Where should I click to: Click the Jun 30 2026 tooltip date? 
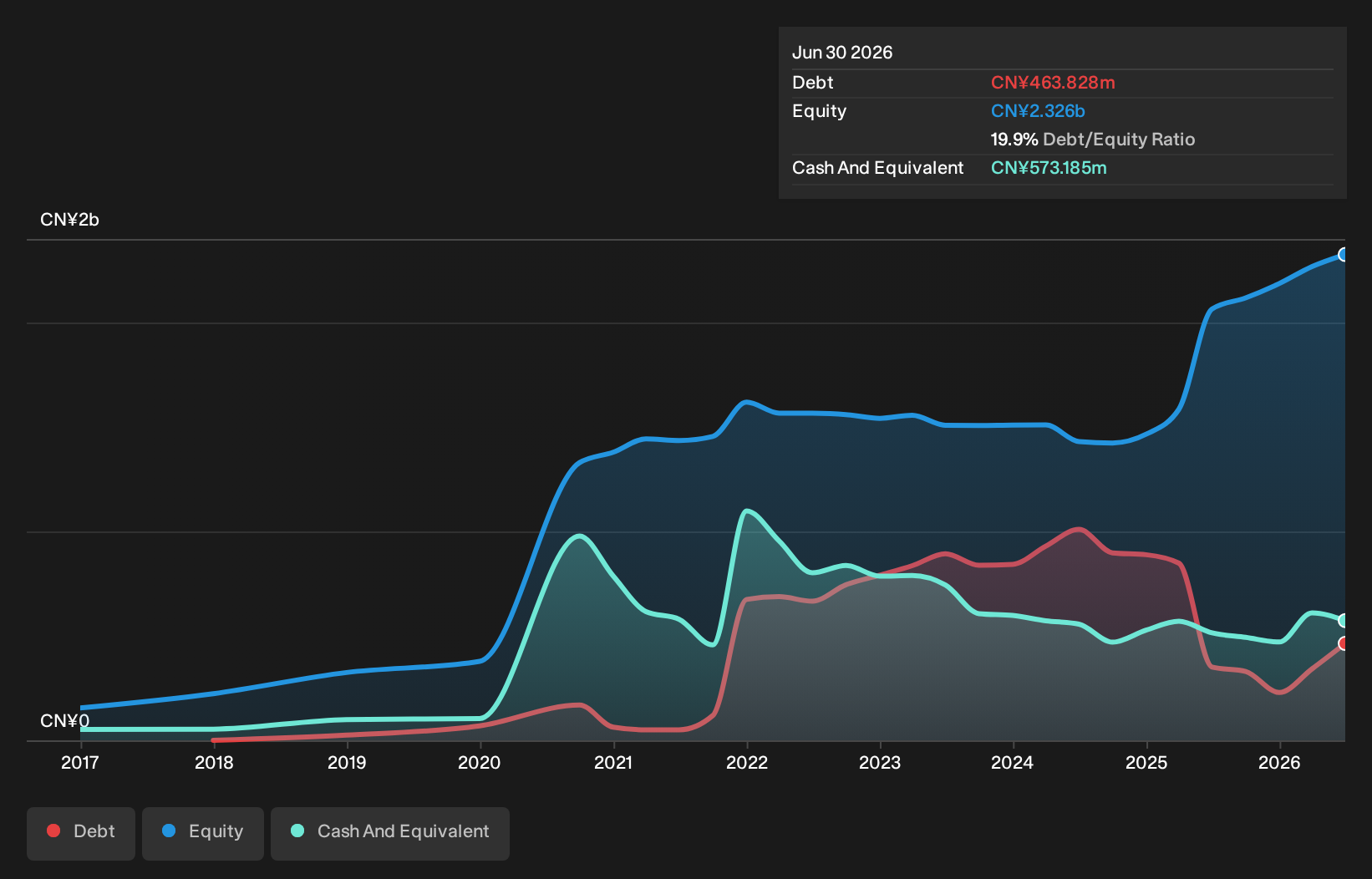[x=842, y=53]
